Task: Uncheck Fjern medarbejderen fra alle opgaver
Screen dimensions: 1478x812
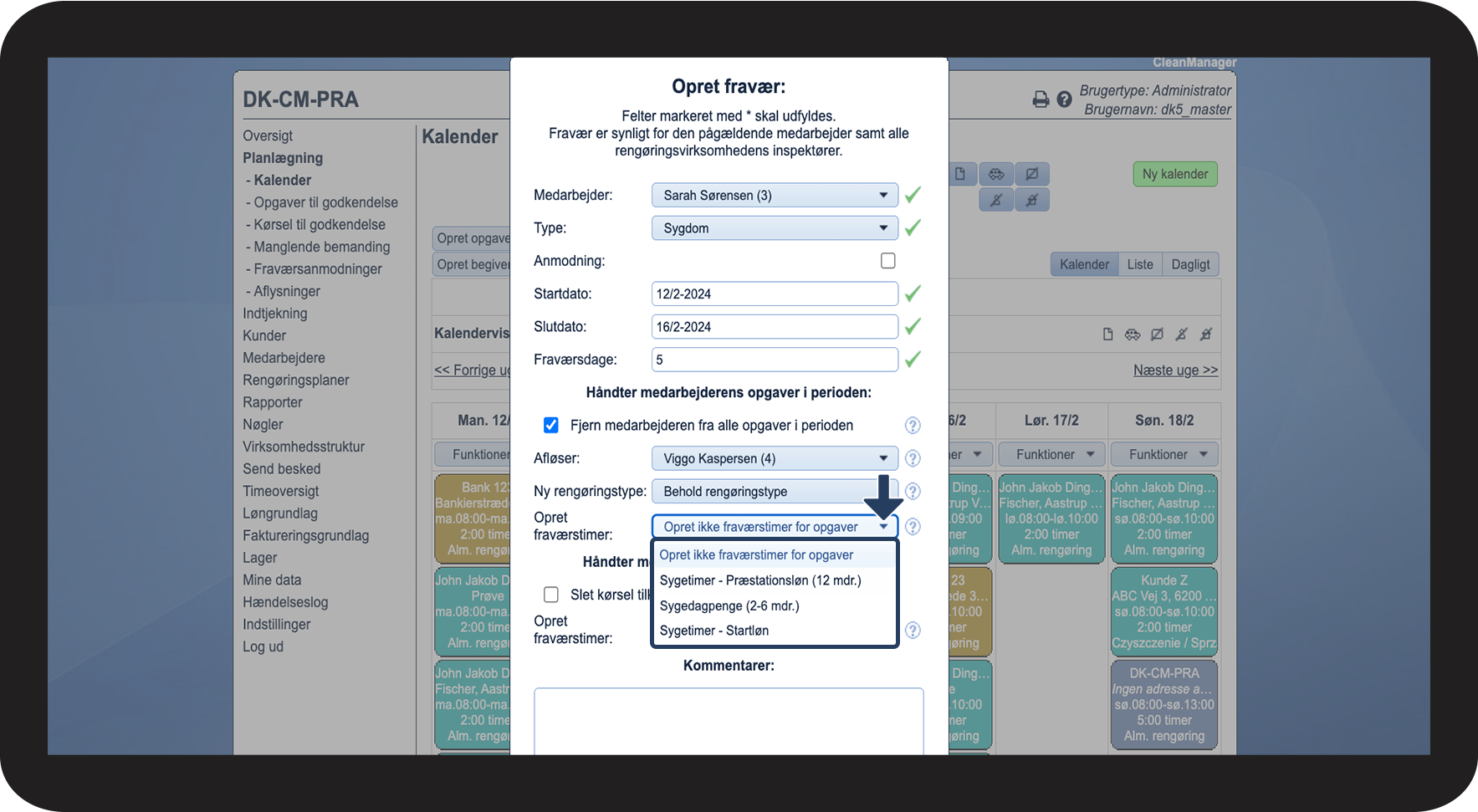Action: point(551,425)
